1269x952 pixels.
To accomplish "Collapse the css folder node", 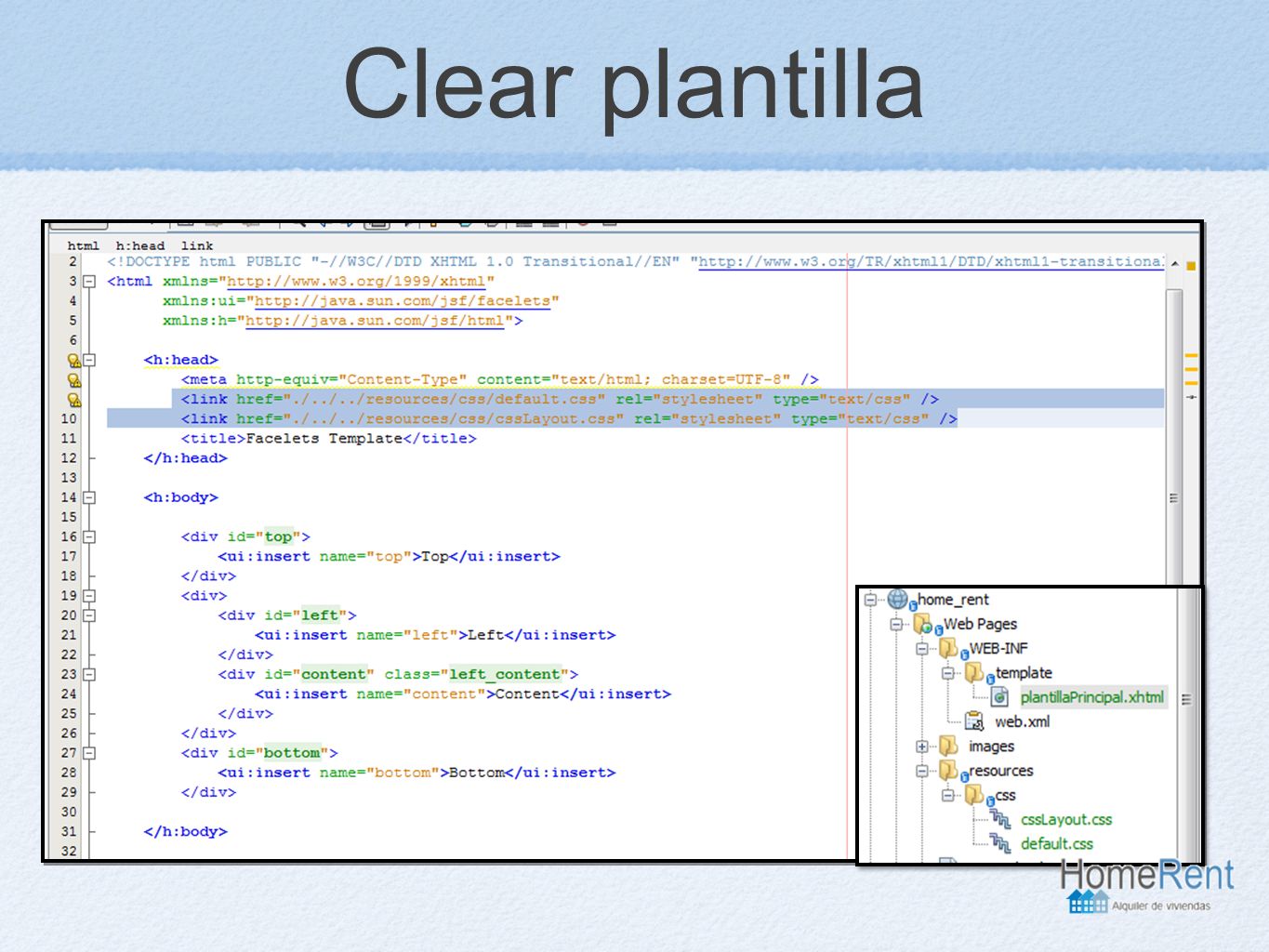I will (x=948, y=796).
